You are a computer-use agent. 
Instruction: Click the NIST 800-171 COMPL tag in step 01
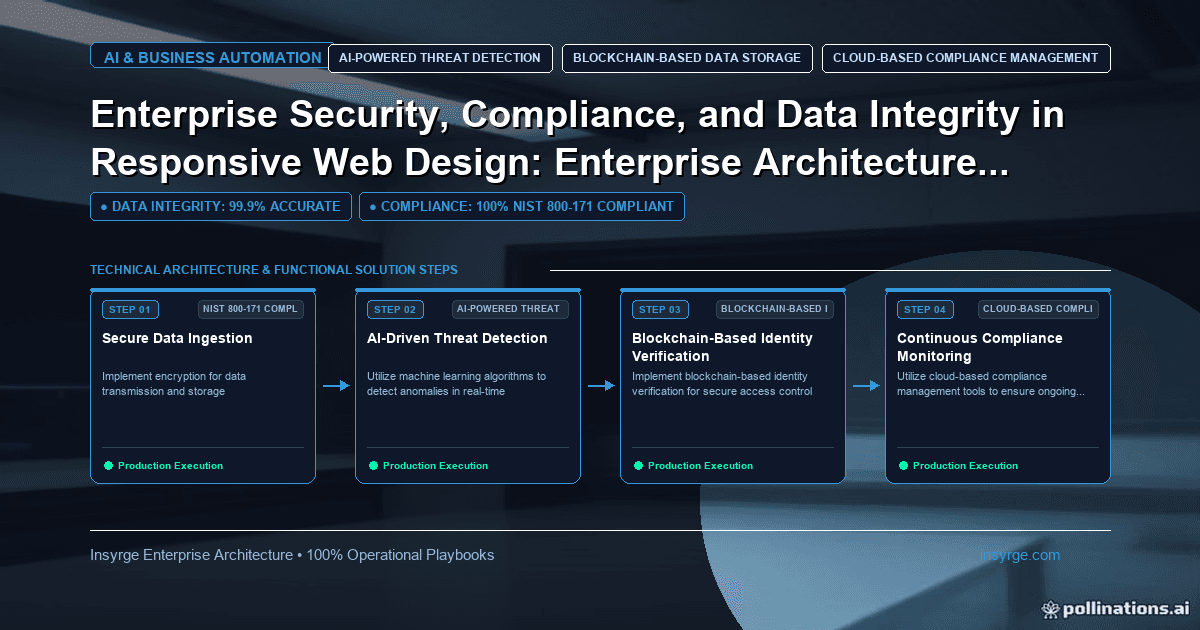251,309
